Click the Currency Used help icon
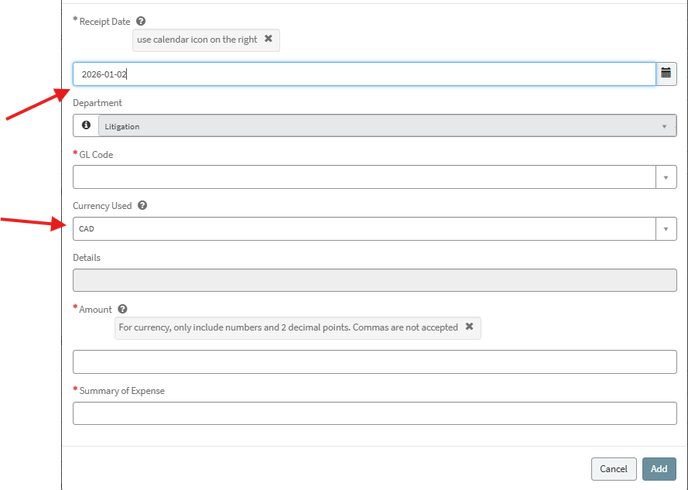Viewport: 688px width, 490px height. pos(142,206)
